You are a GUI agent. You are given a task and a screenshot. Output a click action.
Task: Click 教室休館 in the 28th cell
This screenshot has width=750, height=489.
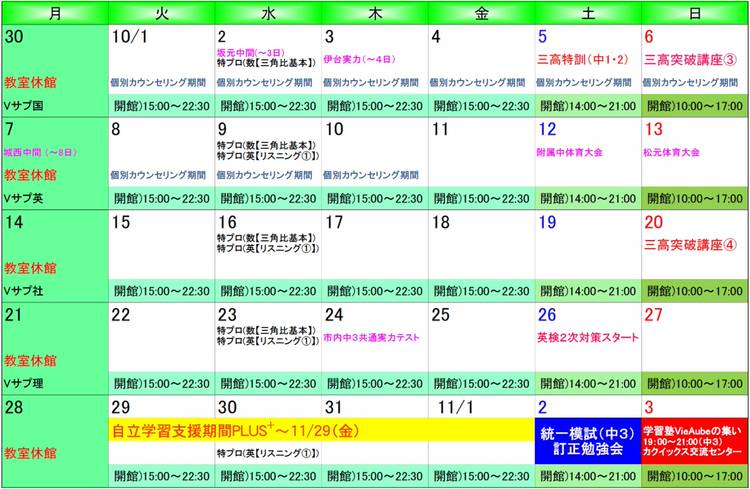tap(31, 453)
